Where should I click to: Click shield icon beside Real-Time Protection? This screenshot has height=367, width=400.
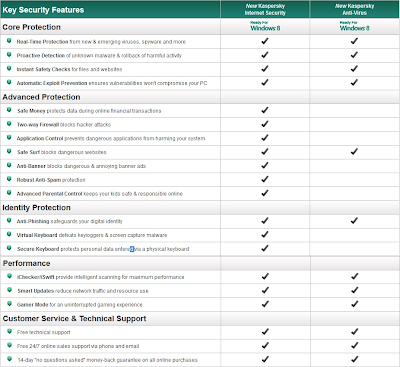9,41
